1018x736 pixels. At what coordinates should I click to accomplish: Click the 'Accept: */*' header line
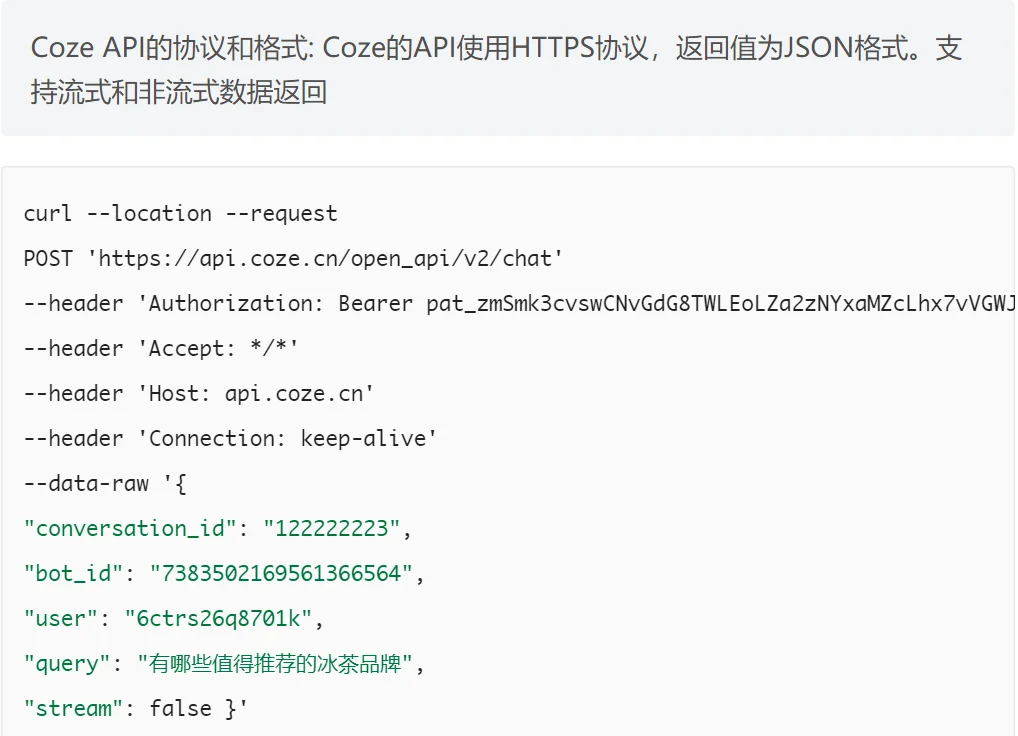pos(161,349)
